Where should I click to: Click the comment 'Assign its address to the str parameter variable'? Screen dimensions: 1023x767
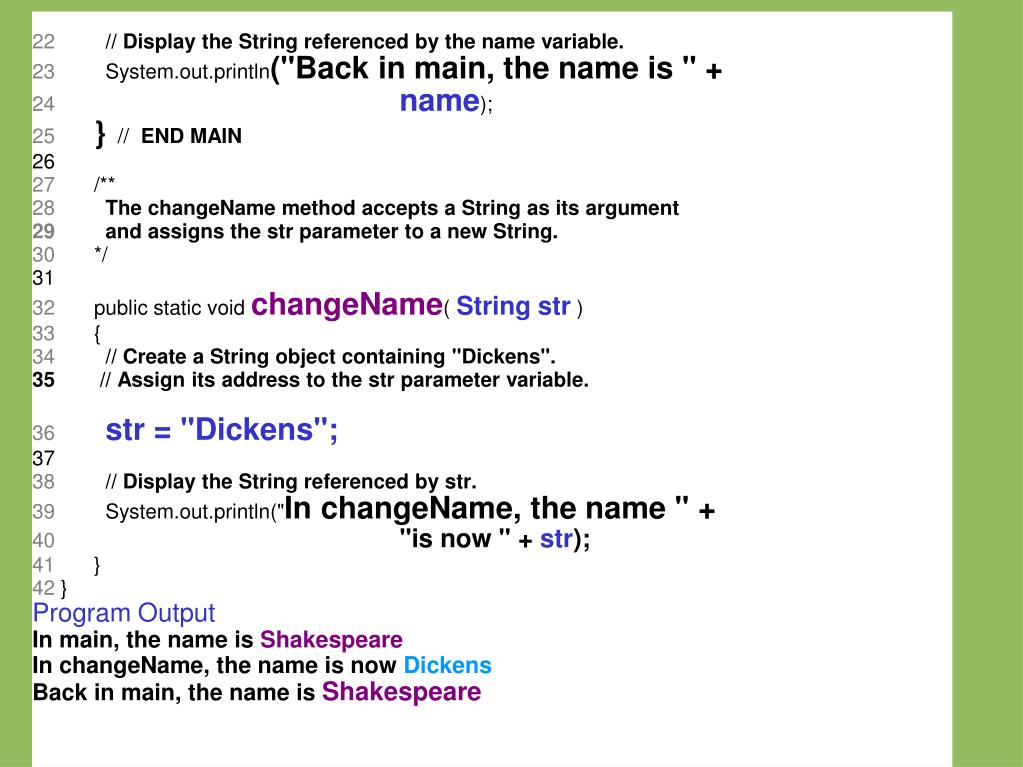[x=344, y=380]
